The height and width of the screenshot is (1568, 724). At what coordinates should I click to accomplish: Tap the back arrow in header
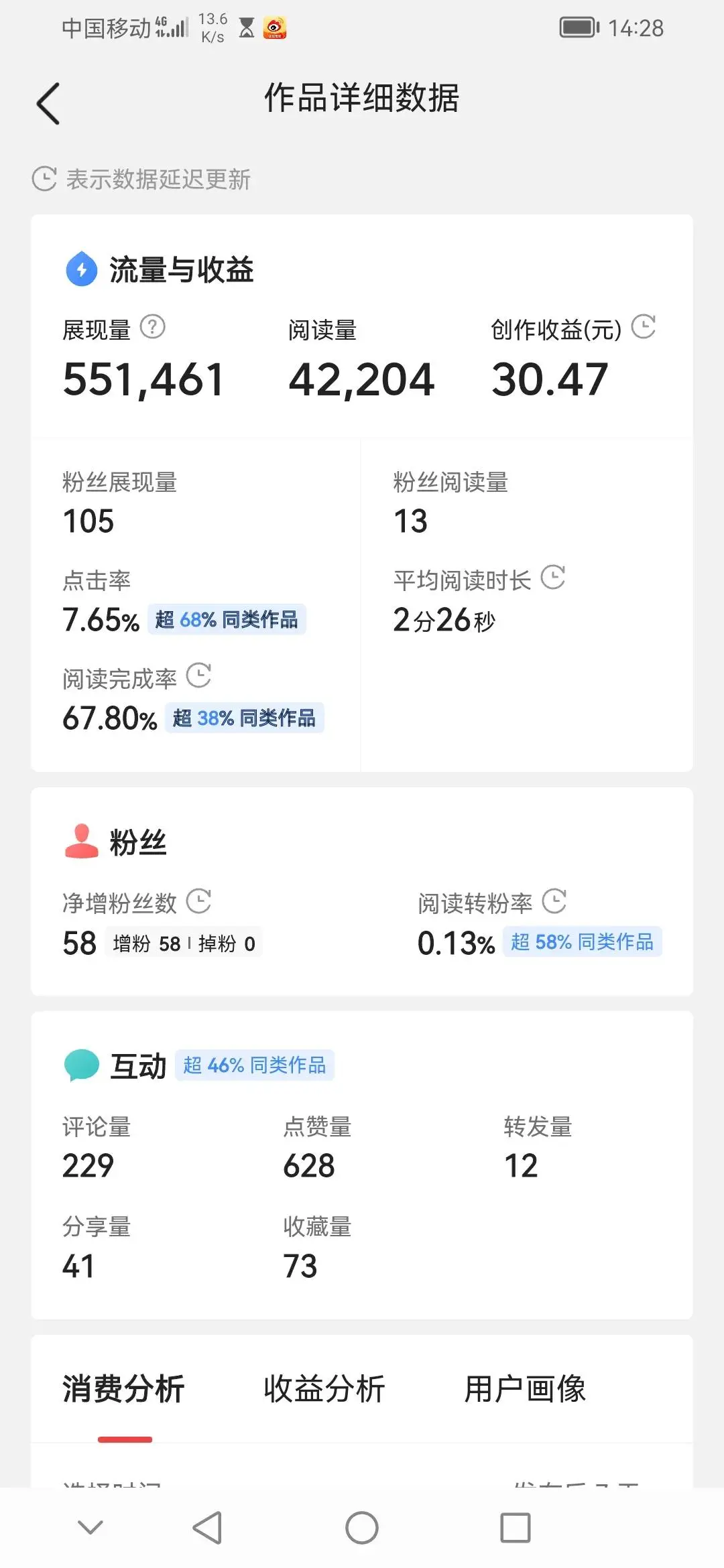point(48,104)
